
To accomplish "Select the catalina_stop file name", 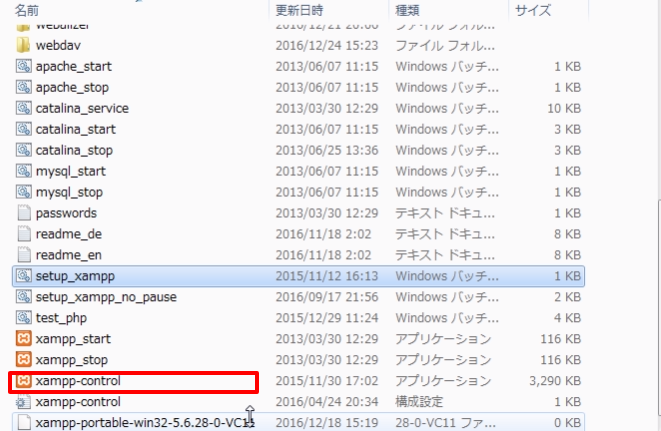I will (74, 150).
